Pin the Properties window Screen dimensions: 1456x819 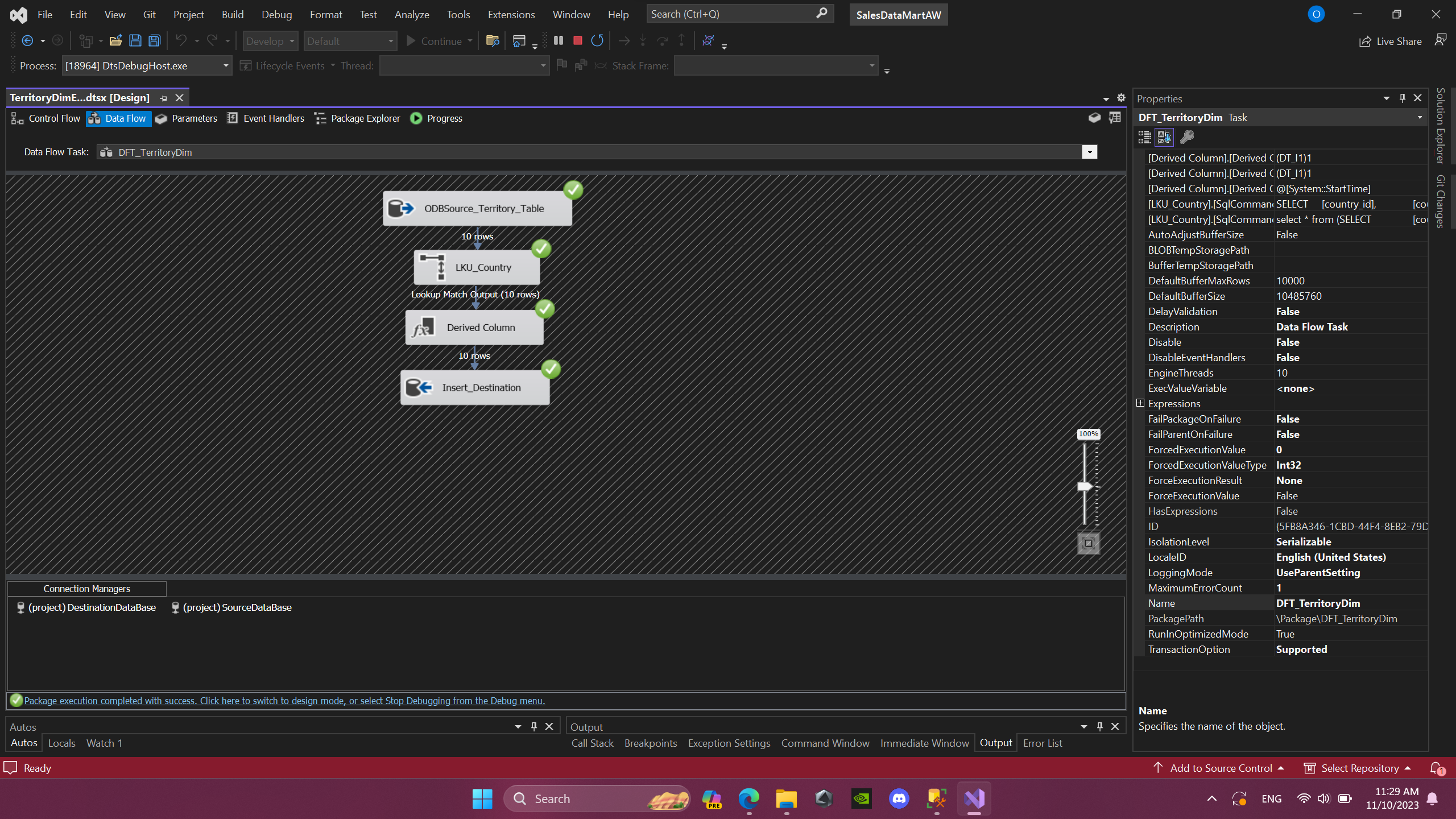tap(1401, 98)
